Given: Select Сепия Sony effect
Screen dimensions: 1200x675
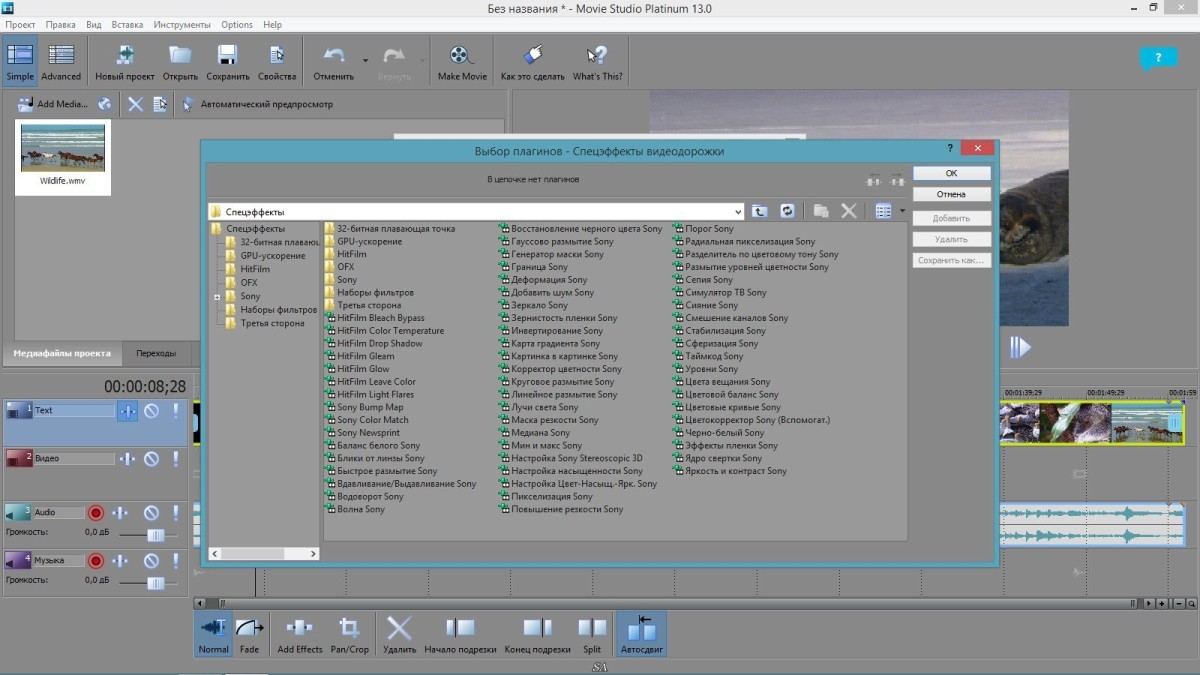Looking at the screenshot, I should pos(701,280).
